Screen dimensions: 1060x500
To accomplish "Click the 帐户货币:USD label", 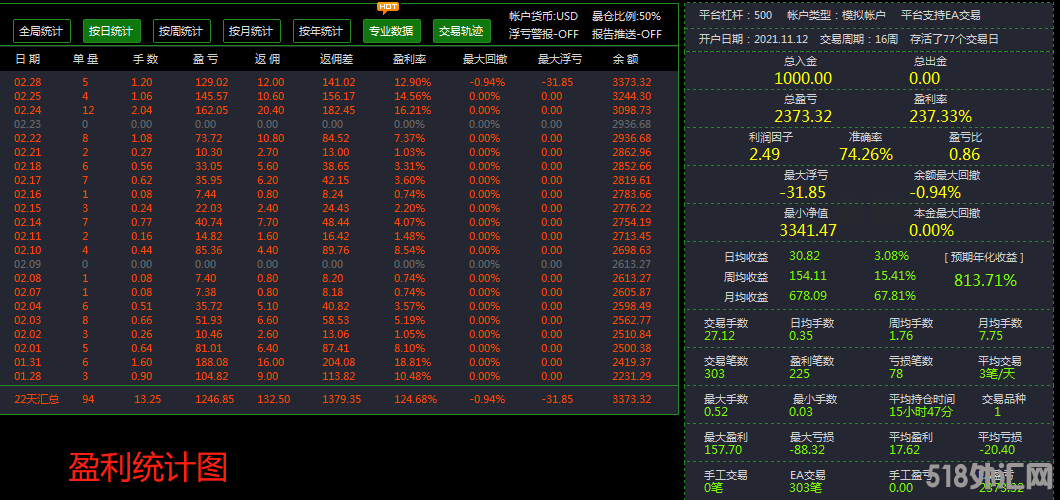I will pos(543,16).
